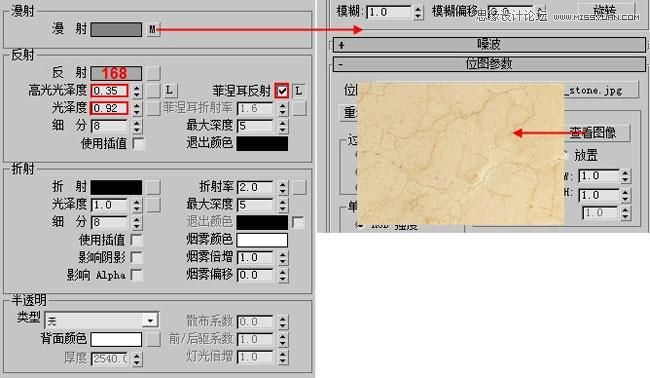This screenshot has height=378, width=650.
Task: Click the refraction 细分 field showing 8
Action: coord(109,222)
